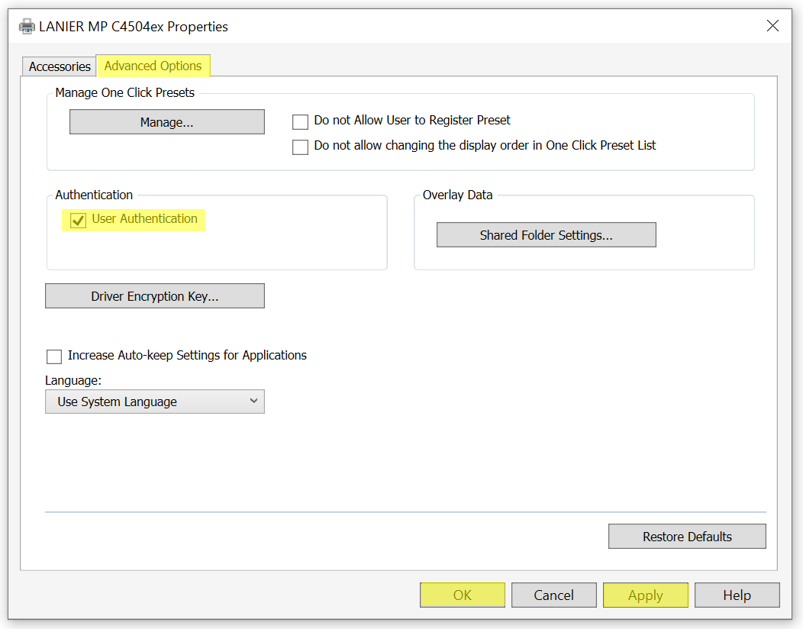This screenshot has width=803, height=629.
Task: Switch to the Accessories tab
Action: pos(59,67)
